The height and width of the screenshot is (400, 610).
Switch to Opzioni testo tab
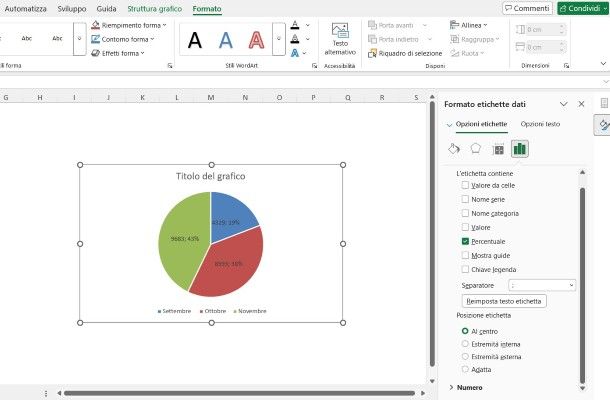[x=540, y=124]
